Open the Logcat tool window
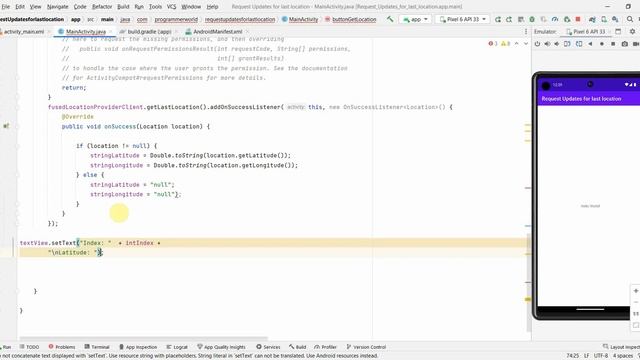 click(x=177, y=347)
